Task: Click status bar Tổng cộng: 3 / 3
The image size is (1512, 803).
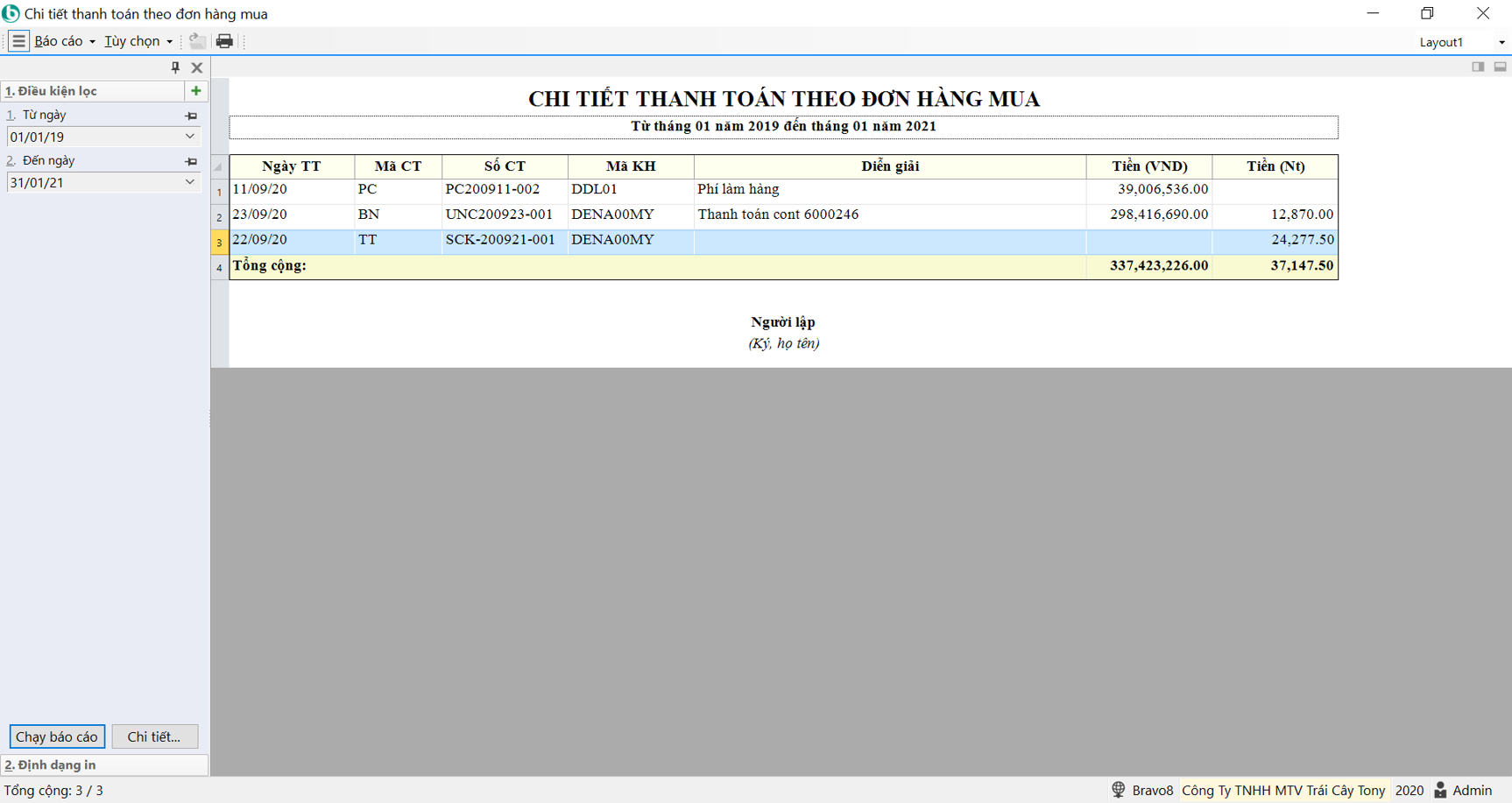Action: [54, 791]
